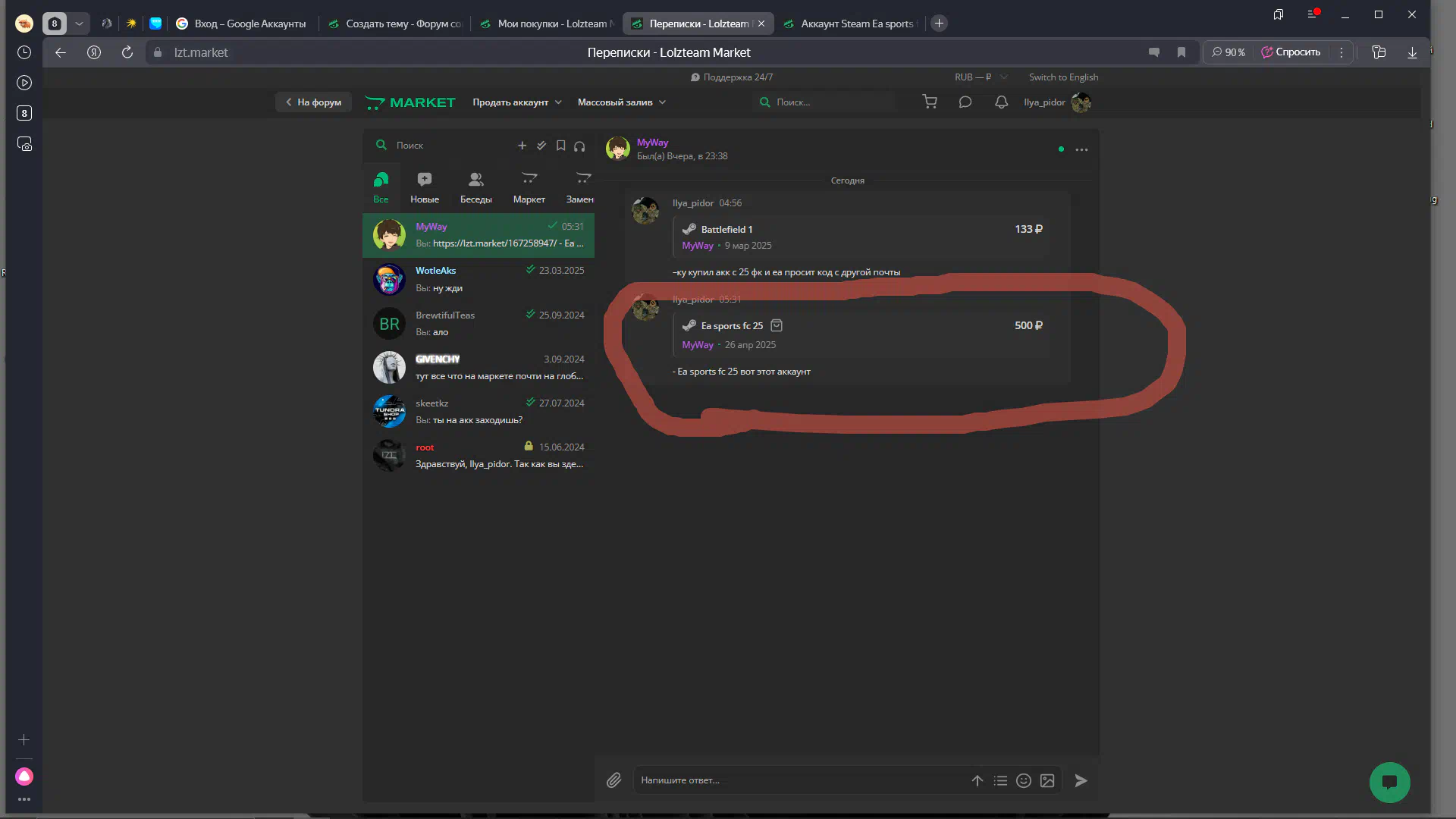Open browser history clock icon in sidebar
1456x819 pixels.
(24, 52)
